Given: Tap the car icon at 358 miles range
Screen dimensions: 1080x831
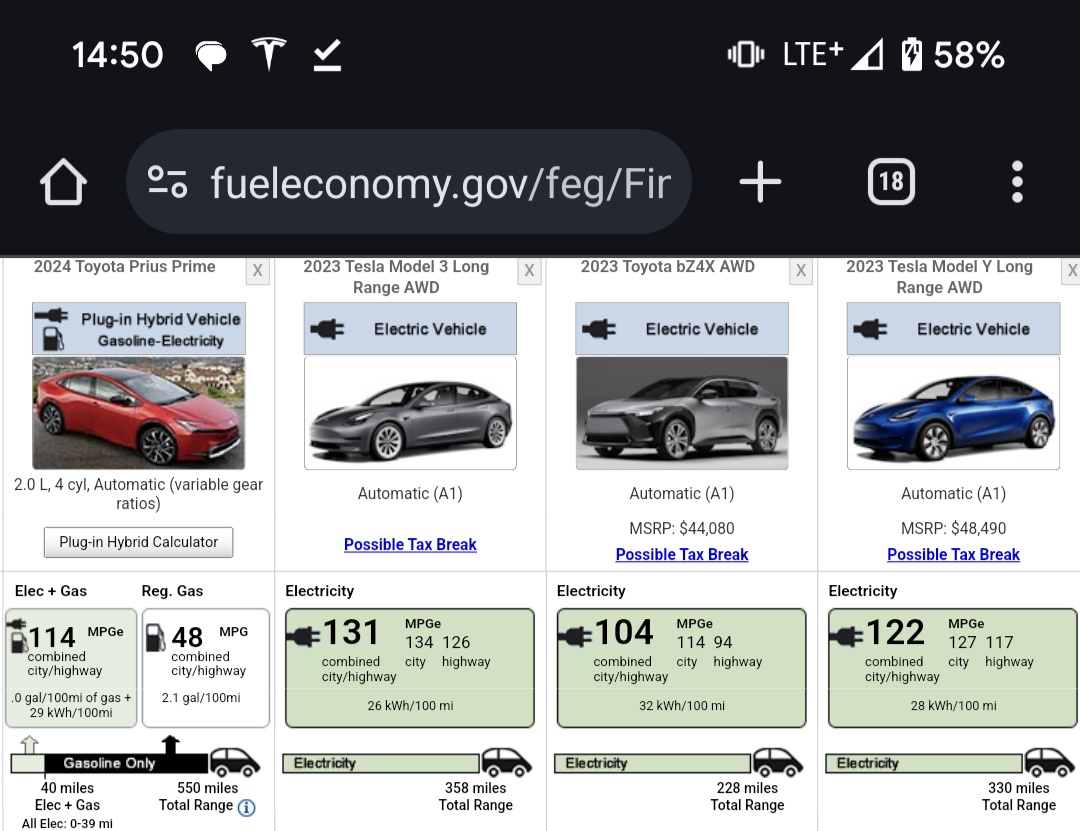Looking at the screenshot, I should click(507, 762).
